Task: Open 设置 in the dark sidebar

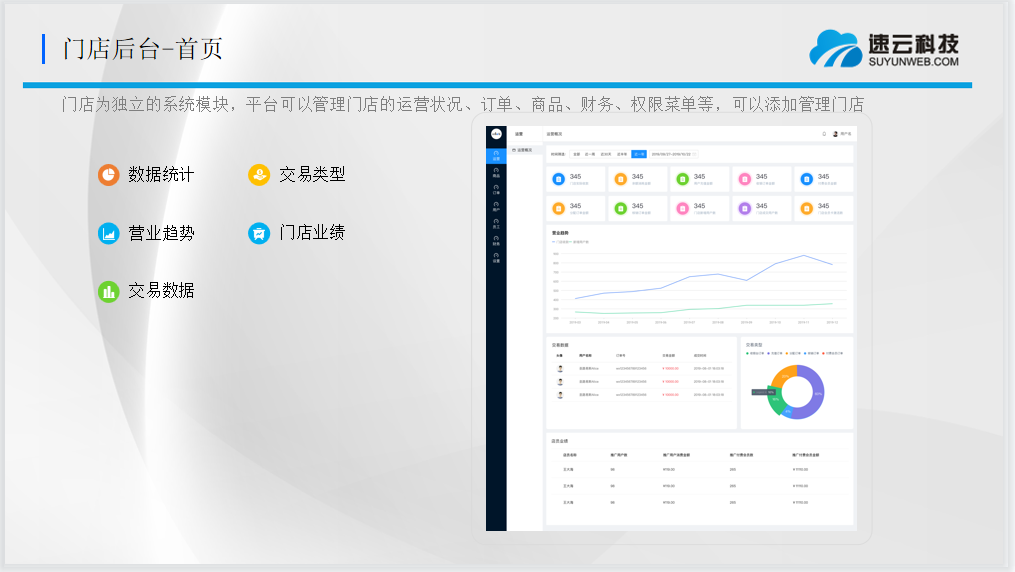Action: point(496,257)
